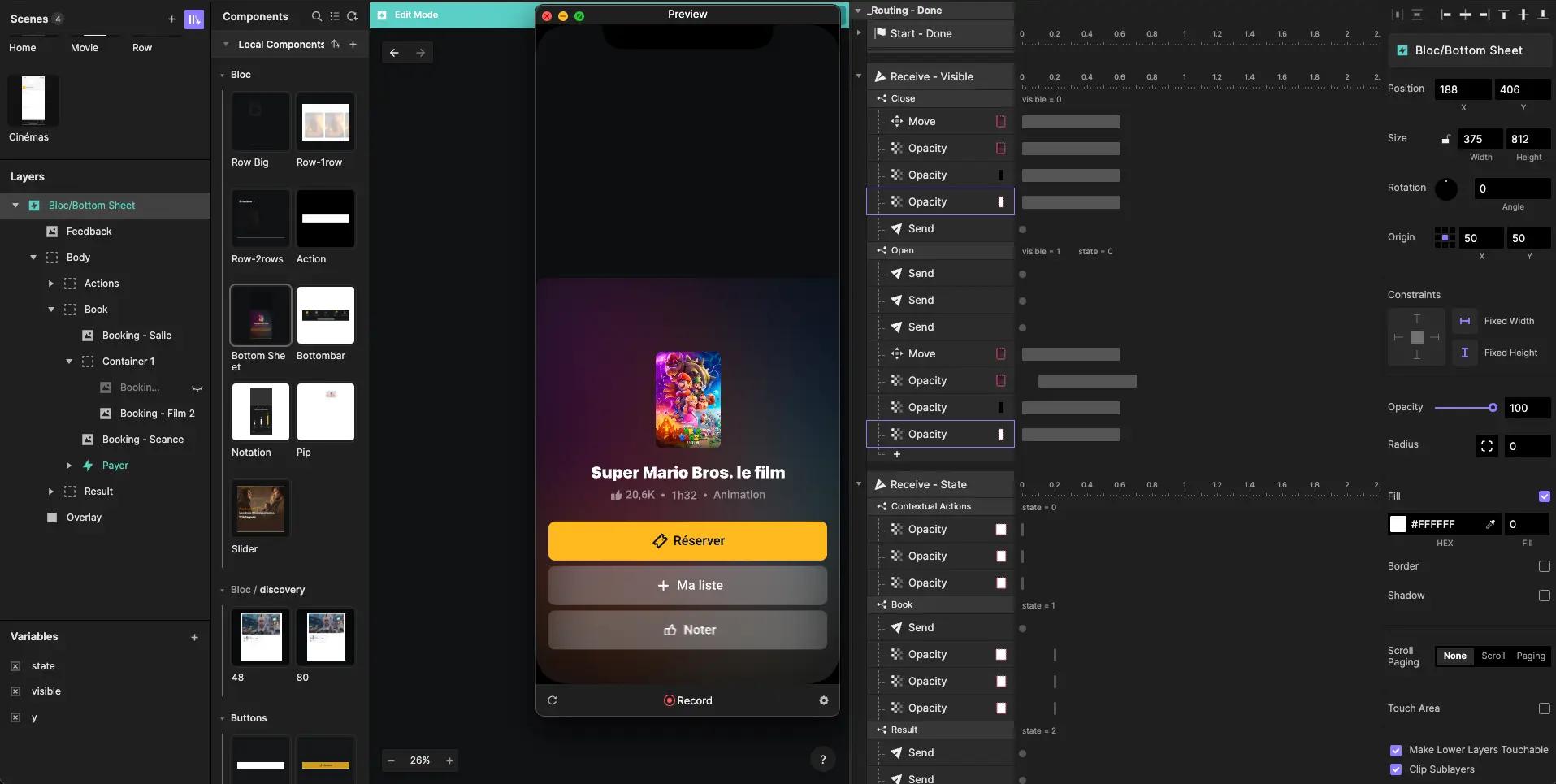Viewport: 1556px width, 784px height.
Task: Select the None scroll option
Action: click(1454, 656)
